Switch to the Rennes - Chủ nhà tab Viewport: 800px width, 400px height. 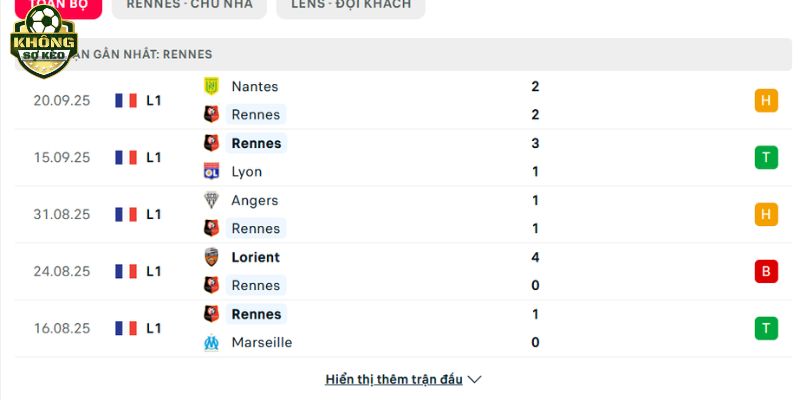[x=189, y=6]
